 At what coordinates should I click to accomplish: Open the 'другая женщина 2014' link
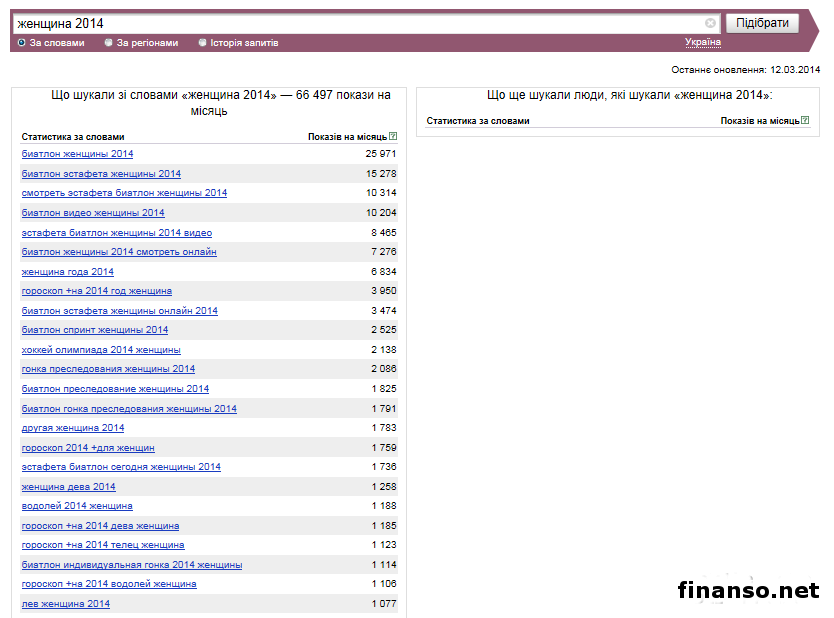(73, 428)
